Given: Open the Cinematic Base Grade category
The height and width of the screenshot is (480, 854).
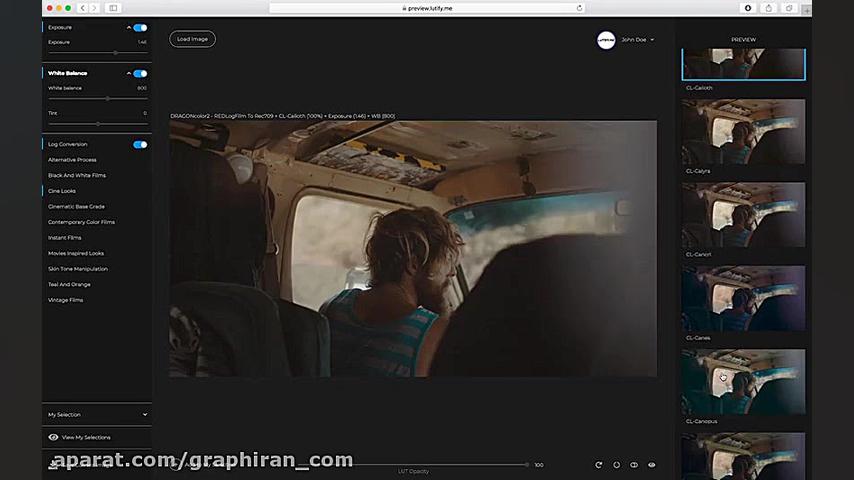Looking at the screenshot, I should tap(76, 206).
